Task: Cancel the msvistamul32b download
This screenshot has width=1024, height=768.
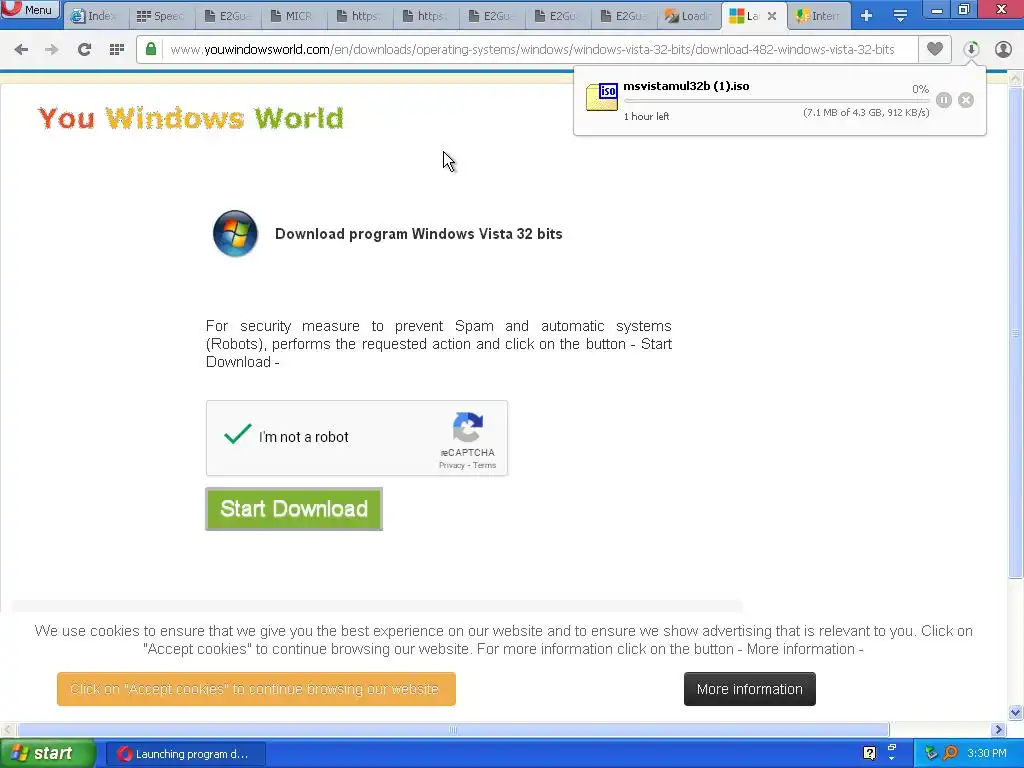Action: tap(966, 100)
